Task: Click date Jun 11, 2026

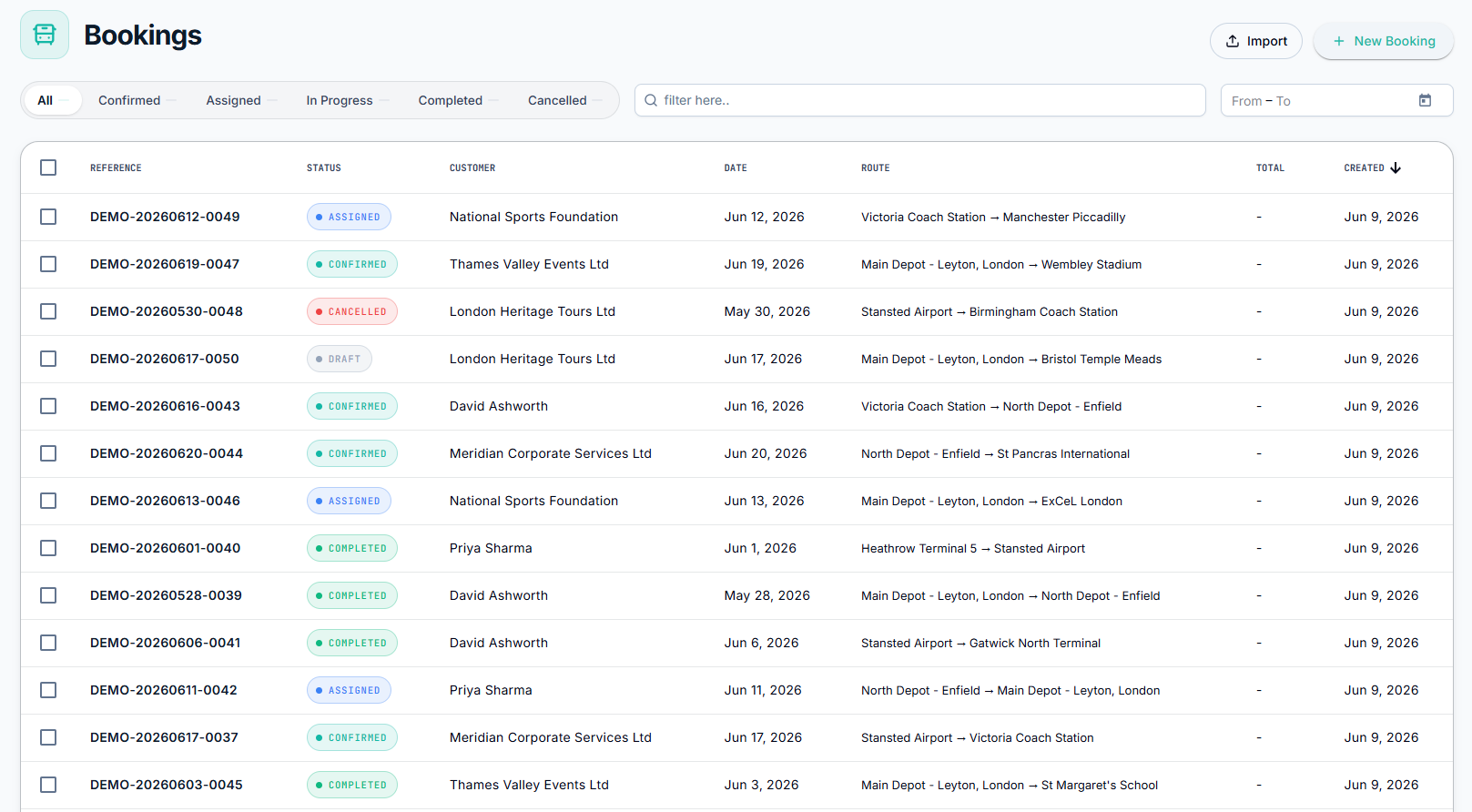Action: pyautogui.click(x=763, y=690)
